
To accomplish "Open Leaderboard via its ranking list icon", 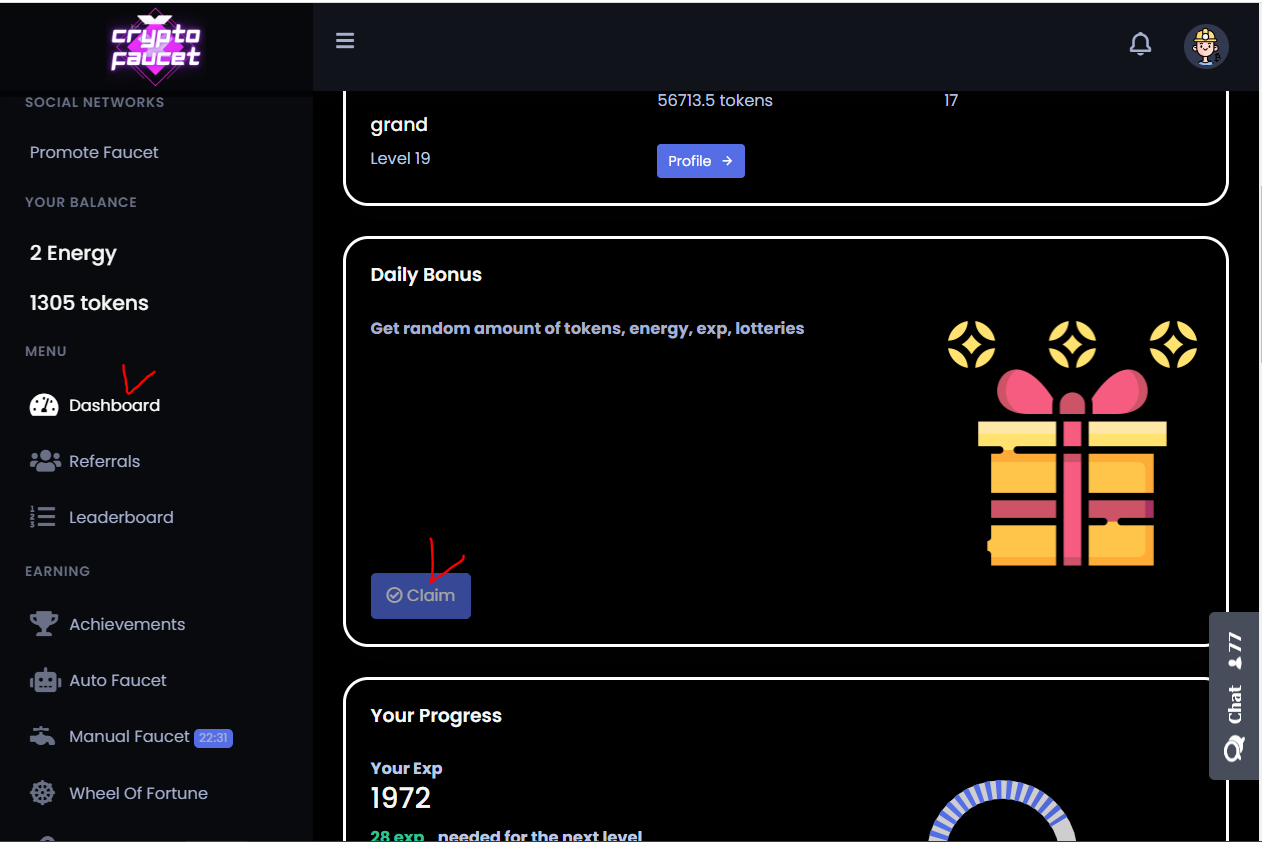I will [42, 517].
